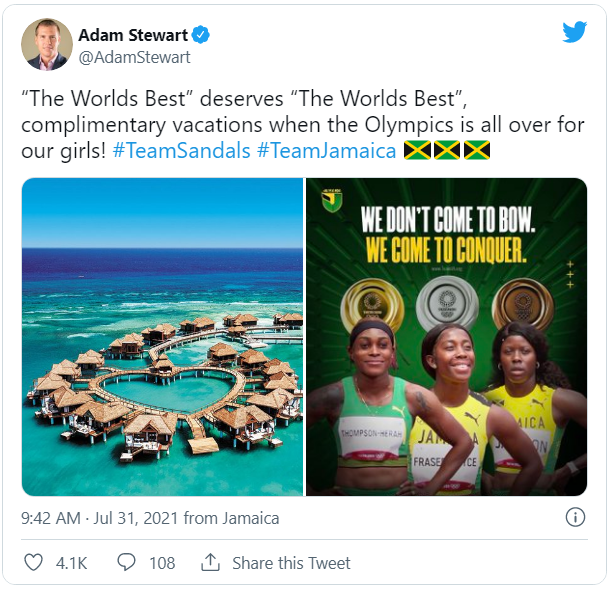This screenshot has height=589, width=611.
Task: Click the #TeamJamaica hashtag
Action: (325, 151)
